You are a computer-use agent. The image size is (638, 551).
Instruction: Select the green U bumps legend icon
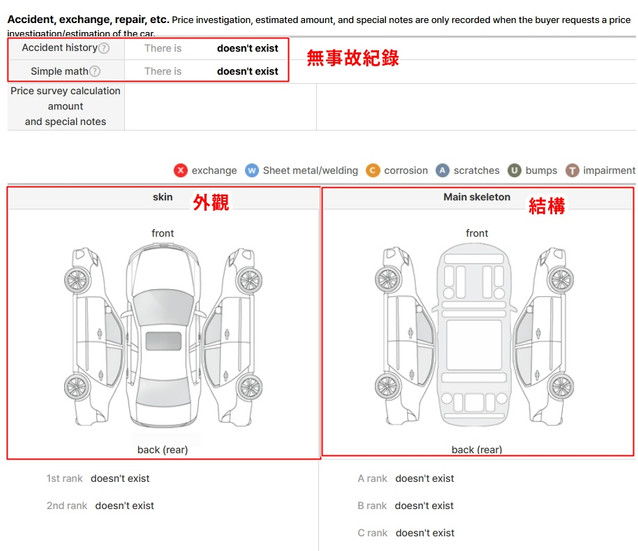(514, 171)
